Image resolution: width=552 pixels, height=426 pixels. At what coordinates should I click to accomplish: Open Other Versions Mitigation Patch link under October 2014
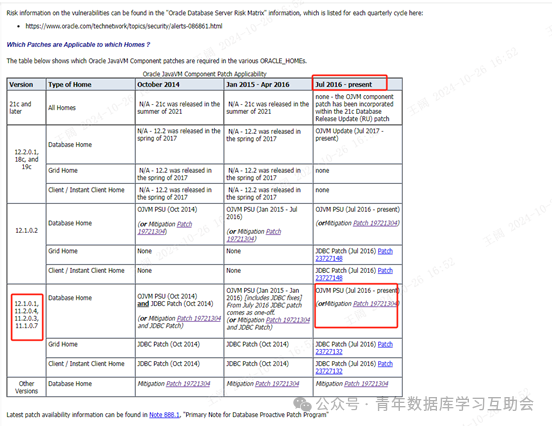pyautogui.click(x=188, y=384)
